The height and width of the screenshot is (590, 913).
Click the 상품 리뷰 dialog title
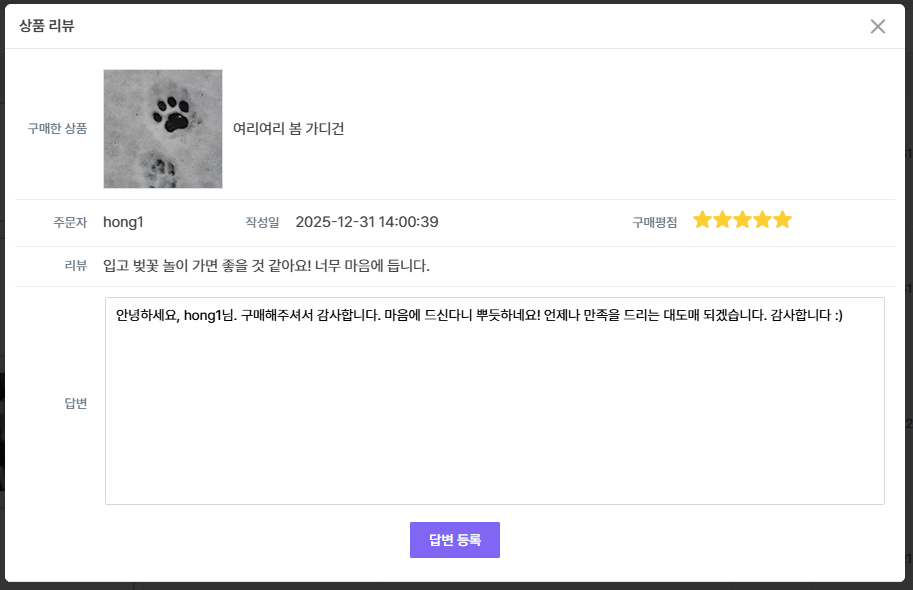47,26
